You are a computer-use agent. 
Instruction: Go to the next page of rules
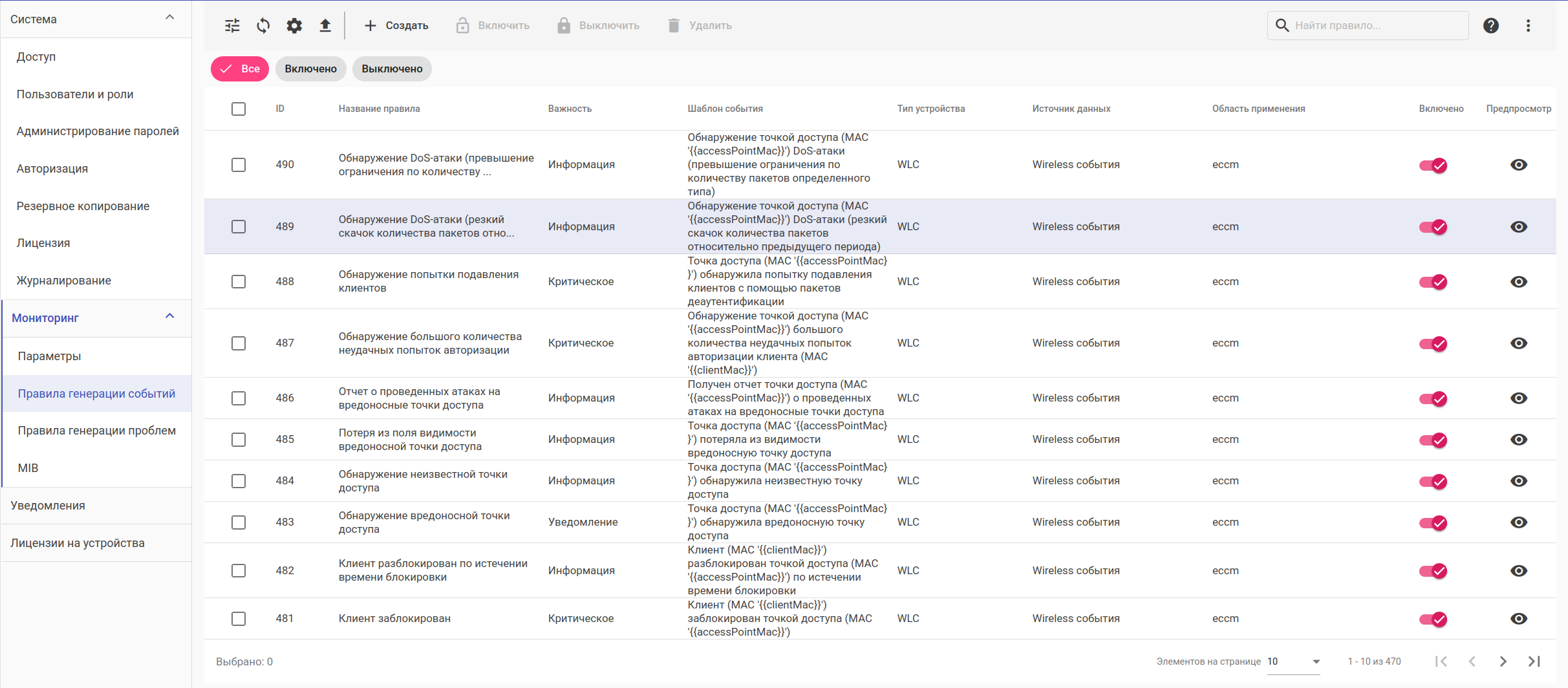[x=1503, y=661]
